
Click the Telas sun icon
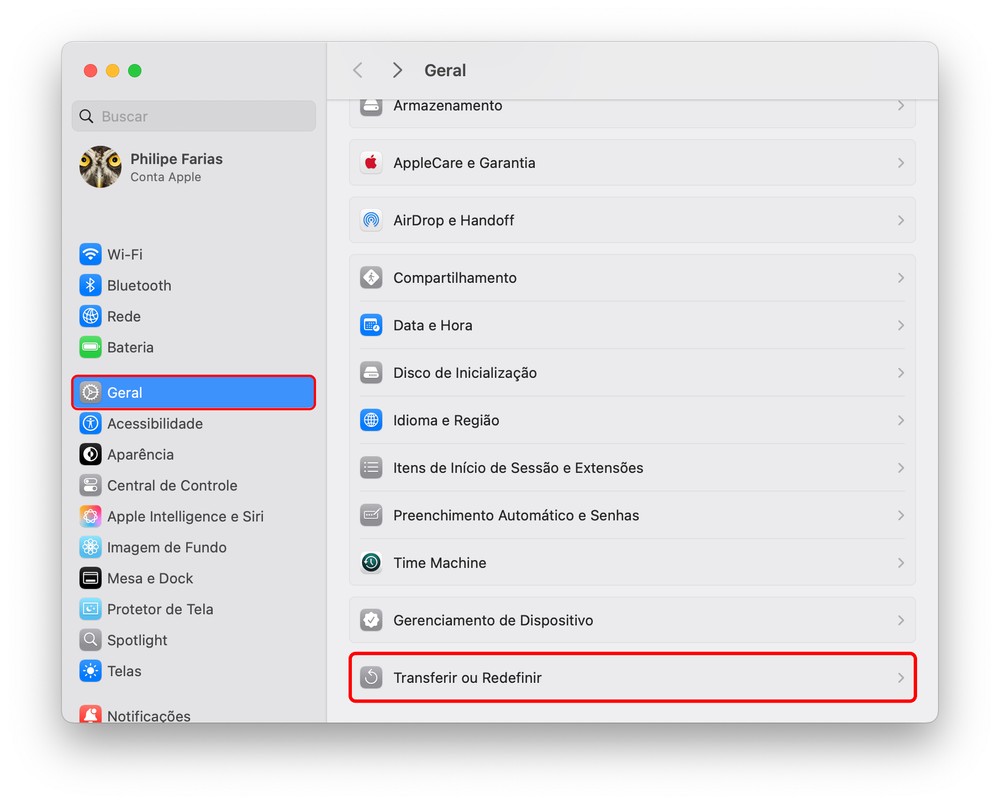click(x=90, y=671)
